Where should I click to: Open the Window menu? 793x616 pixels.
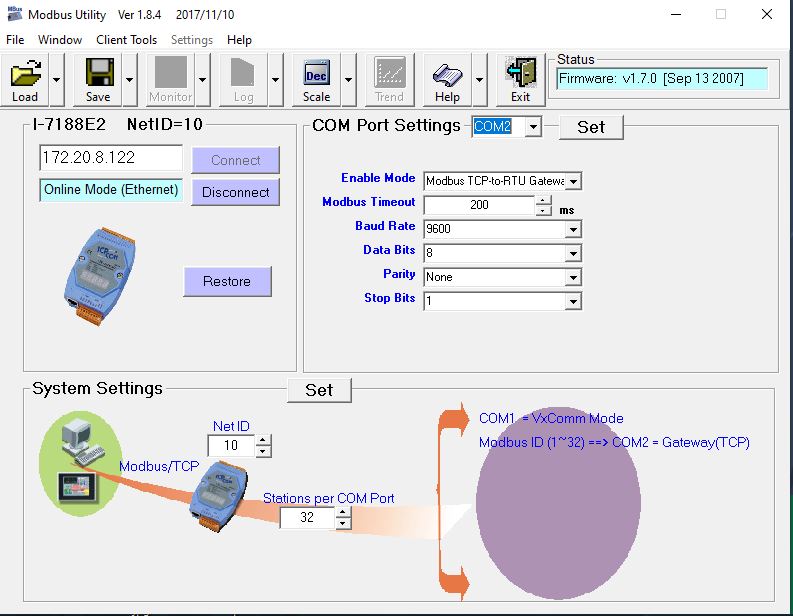[x=60, y=39]
